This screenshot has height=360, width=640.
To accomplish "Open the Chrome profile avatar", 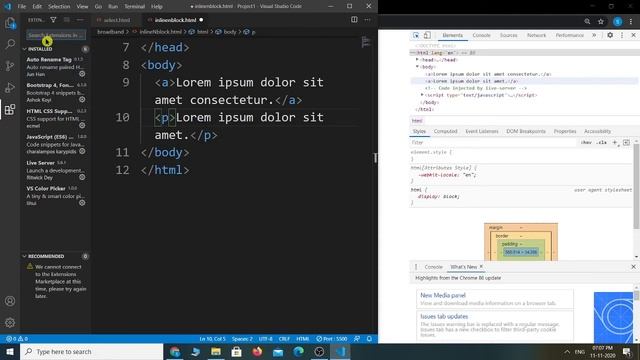I will click(x=618, y=22).
